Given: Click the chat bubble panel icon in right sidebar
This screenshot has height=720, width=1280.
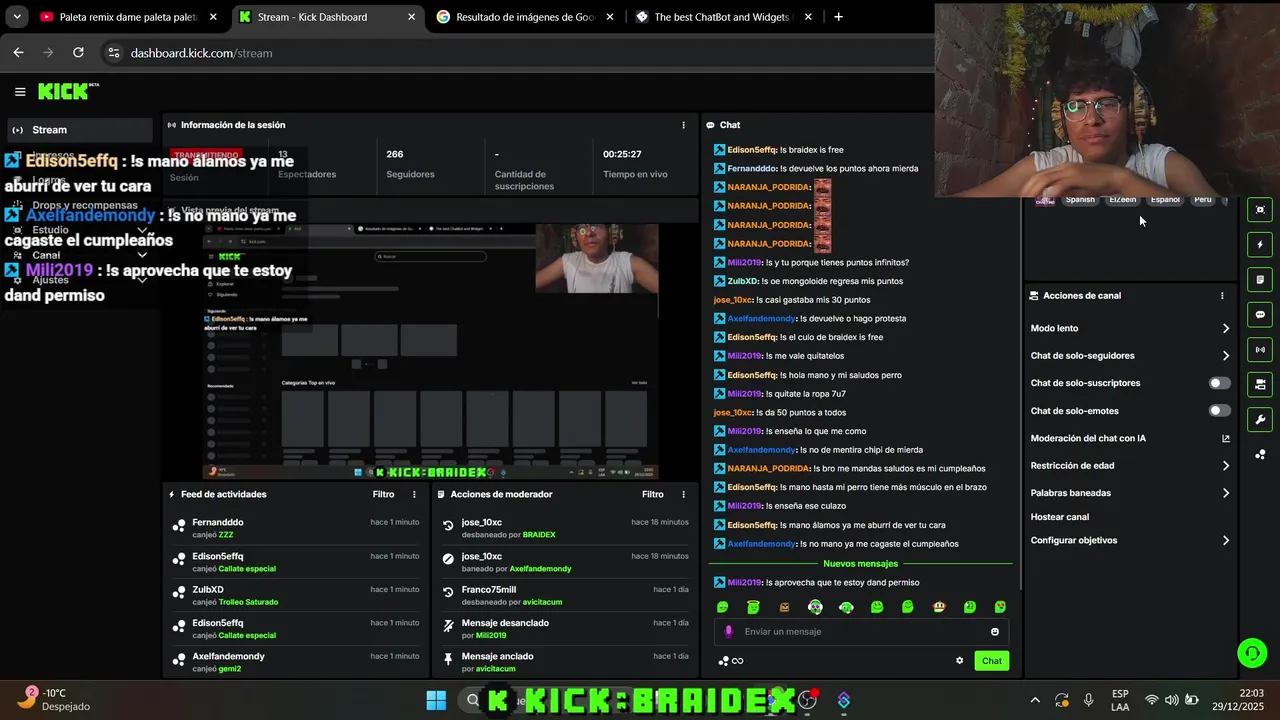Looking at the screenshot, I should point(1260,315).
